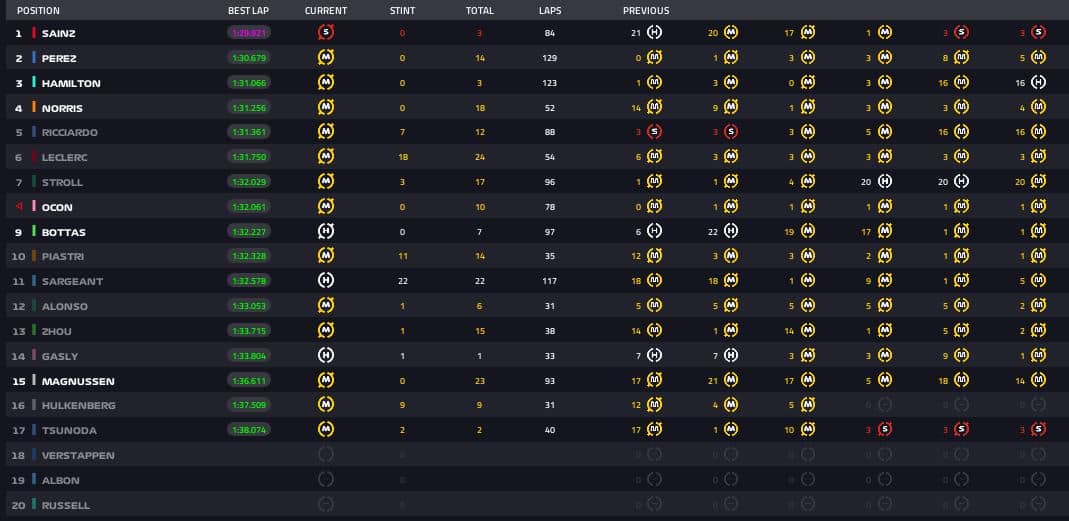Click Russell's empty current tyre icon
Screen dimensions: 1069x521
326,504
